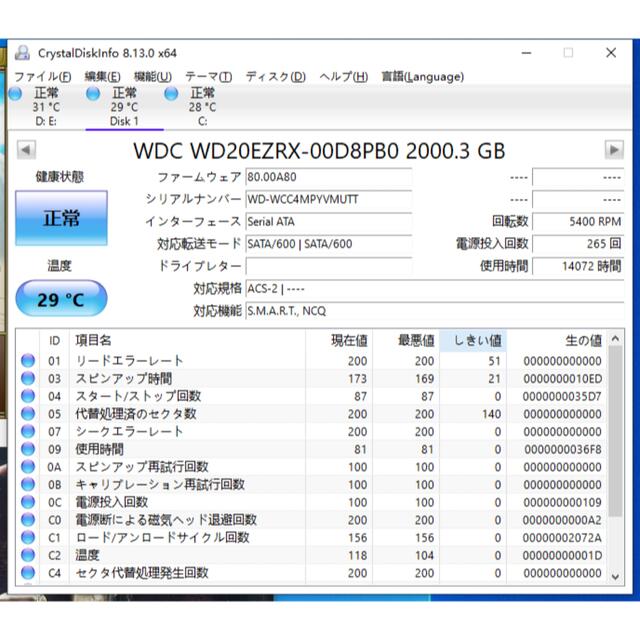Click status orb of row 09 使用時間
Screen dimensions: 640x640
tap(28, 449)
